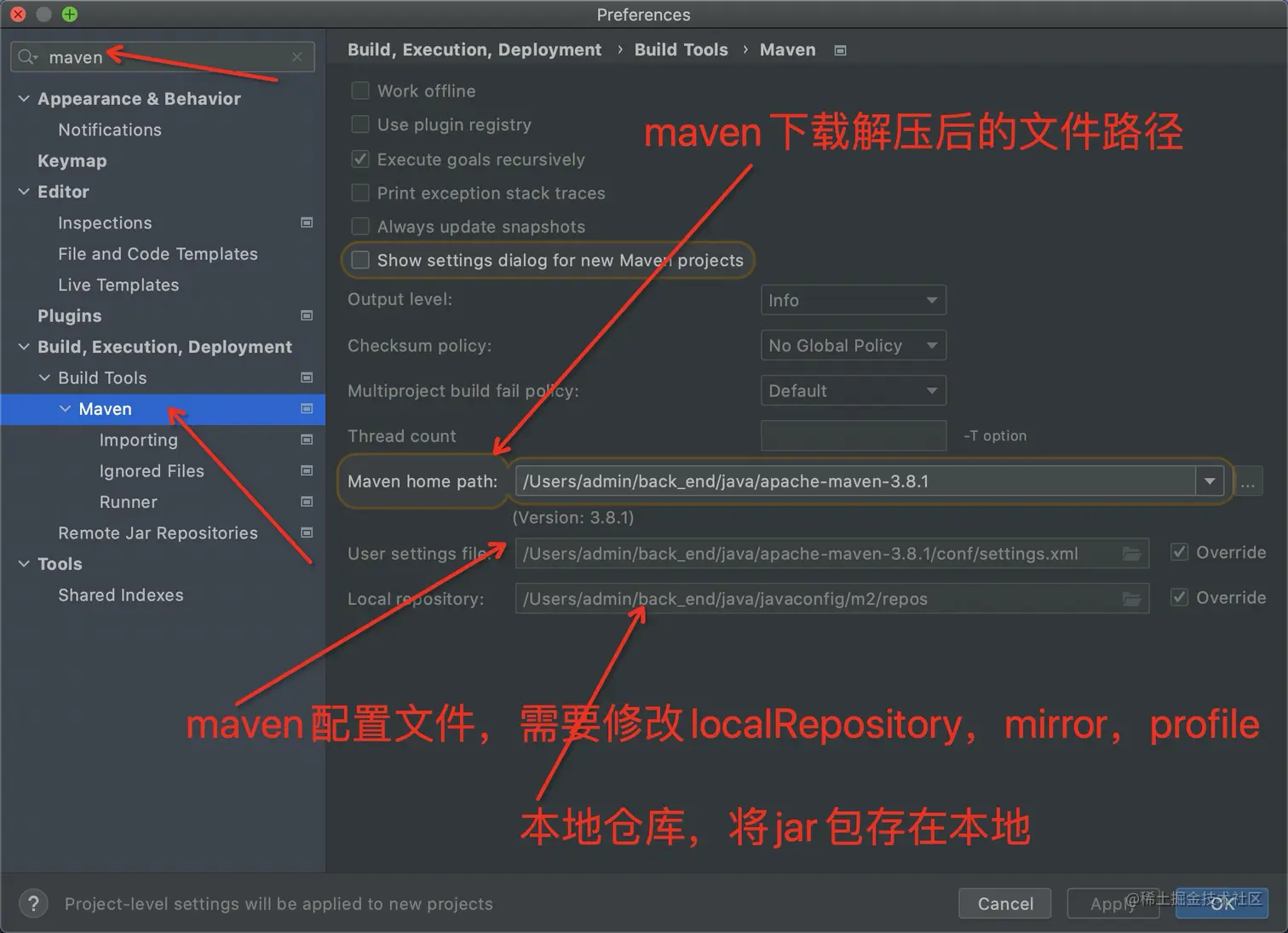Browse Maven home path with ellipsis button

click(x=1248, y=481)
